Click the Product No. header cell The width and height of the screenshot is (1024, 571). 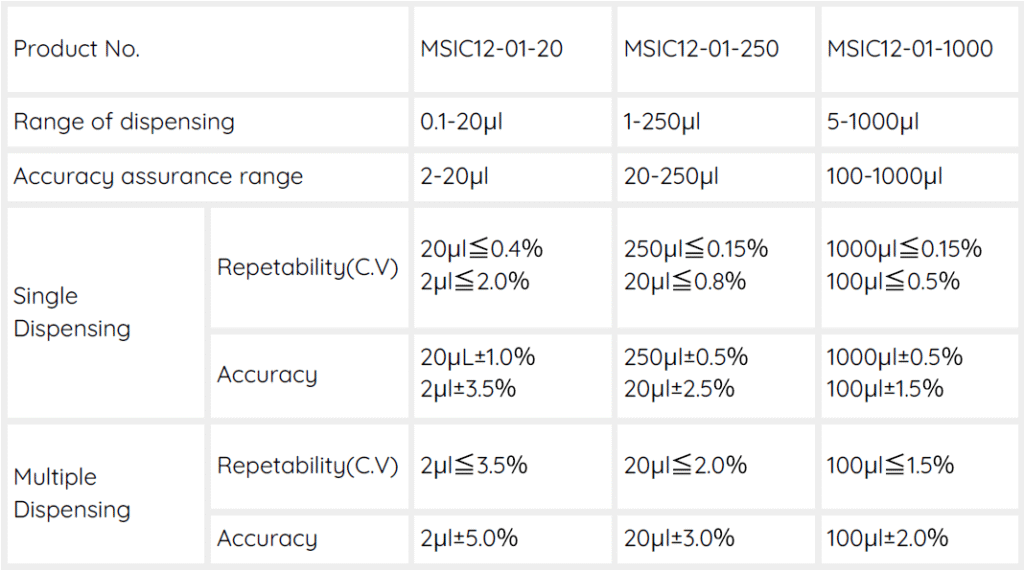click(x=77, y=49)
